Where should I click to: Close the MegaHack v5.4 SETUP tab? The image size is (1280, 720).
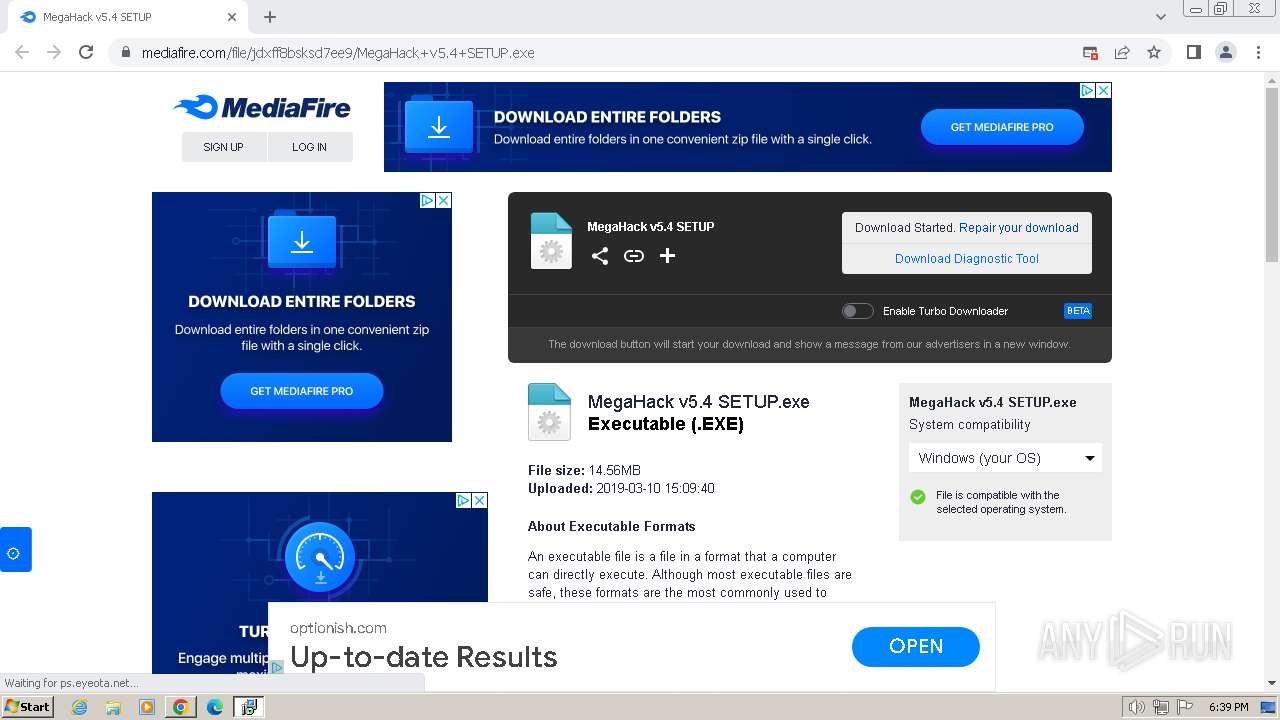click(x=232, y=17)
